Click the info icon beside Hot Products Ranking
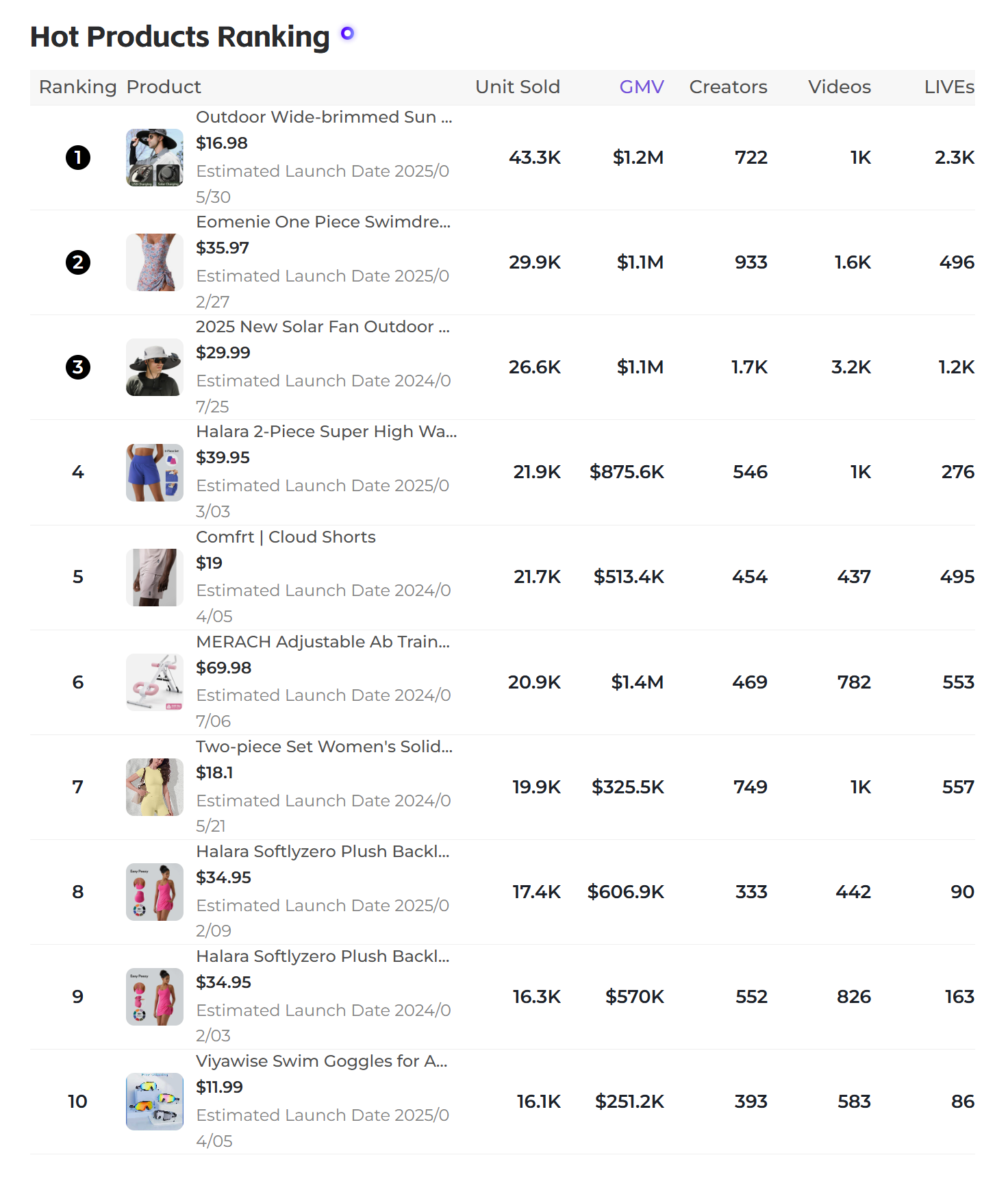This screenshot has width=1008, height=1177. [x=347, y=33]
